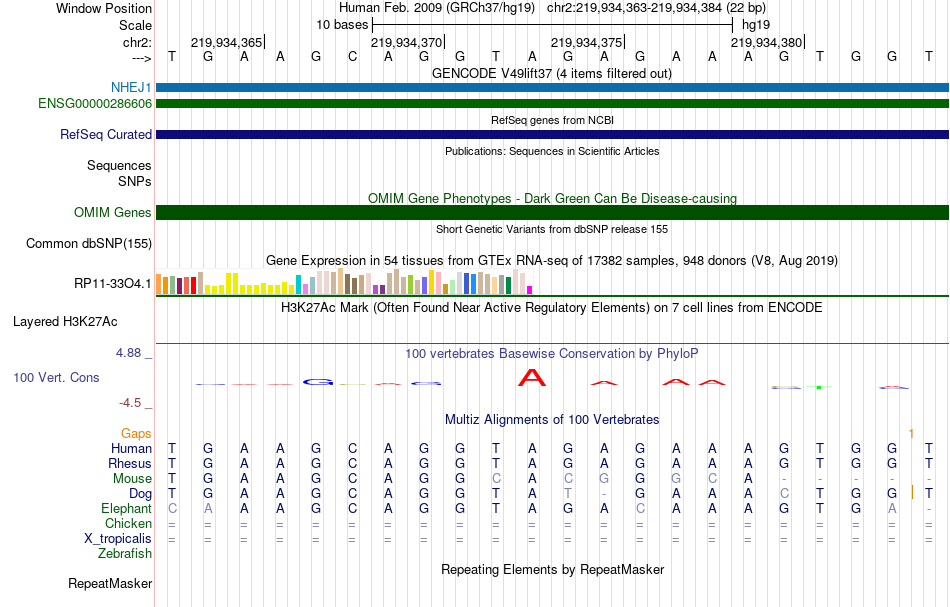Open Repeating Elements by RepeatMasker title
The height and width of the screenshot is (607, 950).
(553, 570)
